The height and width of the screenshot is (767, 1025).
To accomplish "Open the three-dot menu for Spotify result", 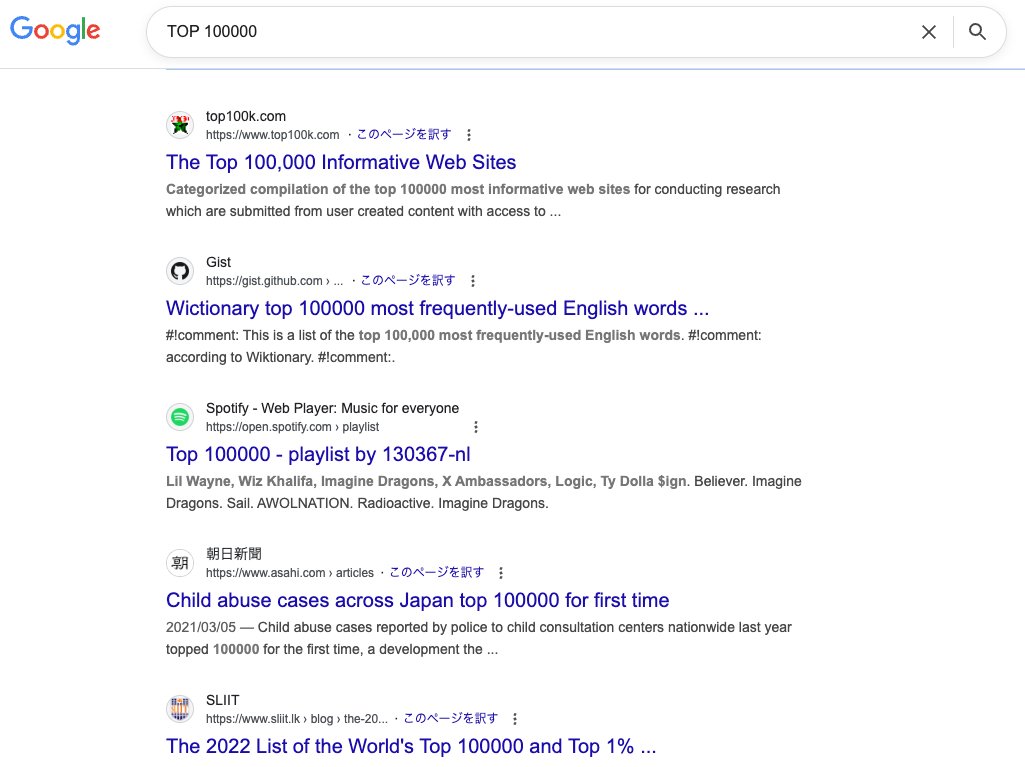I will coord(476,427).
